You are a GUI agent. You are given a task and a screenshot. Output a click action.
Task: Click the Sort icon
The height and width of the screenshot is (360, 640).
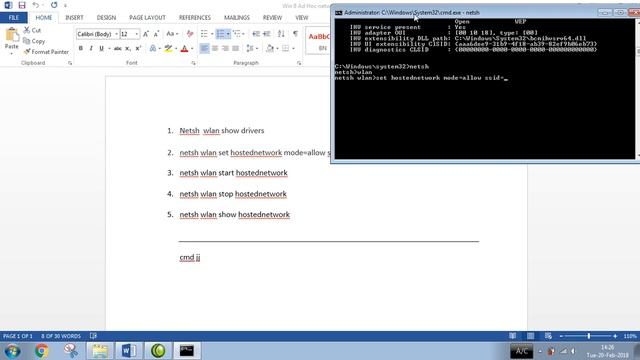click(x=281, y=34)
